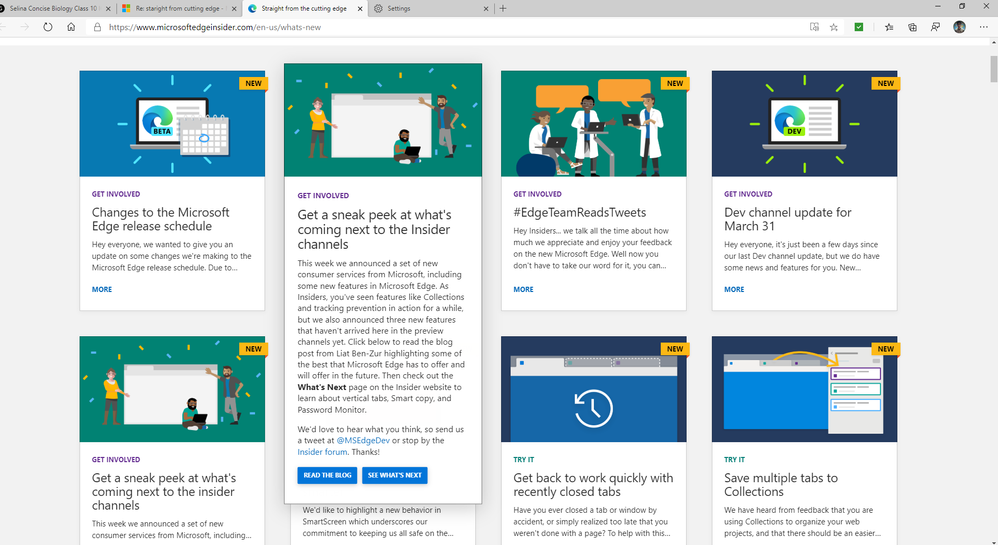The image size is (998, 545).
Task: Click the send feedback icon
Action: pos(935,27)
